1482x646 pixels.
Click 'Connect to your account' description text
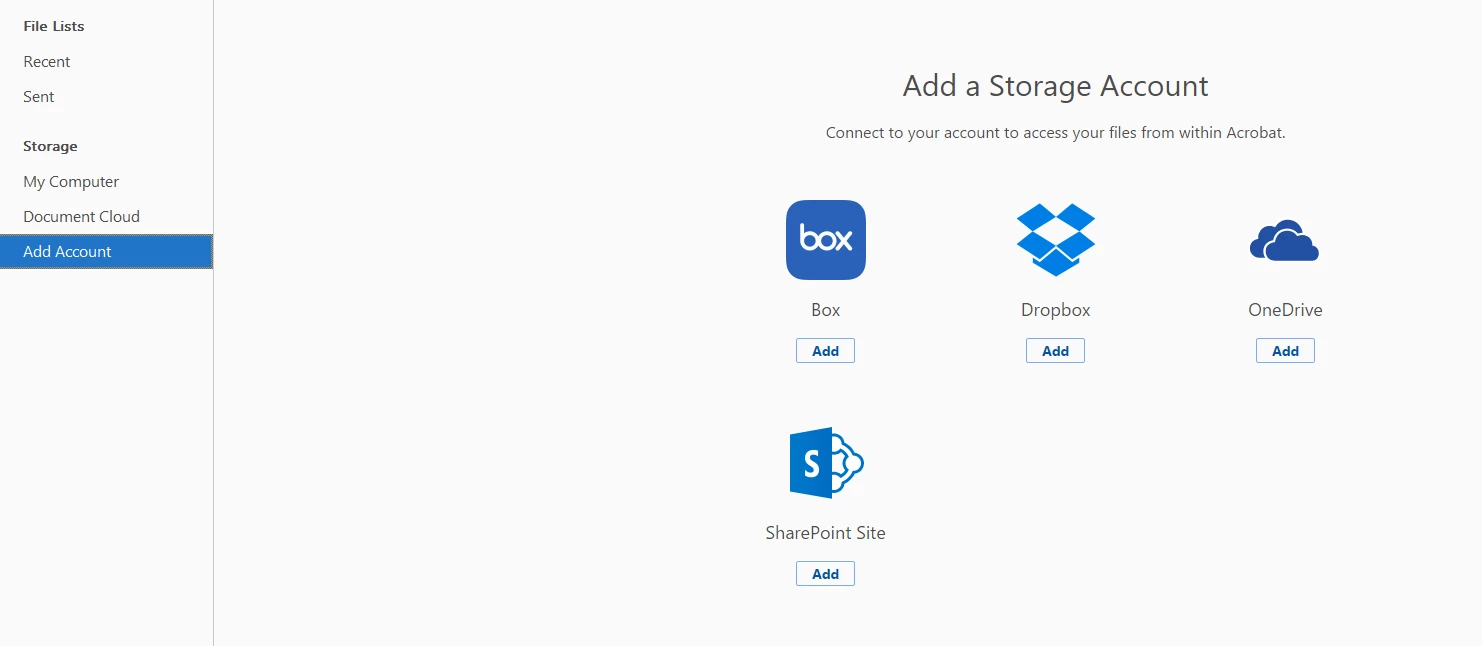point(1056,133)
